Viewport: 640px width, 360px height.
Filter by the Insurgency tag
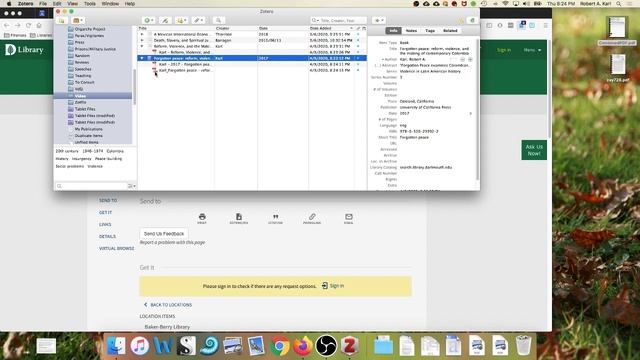coord(82,159)
